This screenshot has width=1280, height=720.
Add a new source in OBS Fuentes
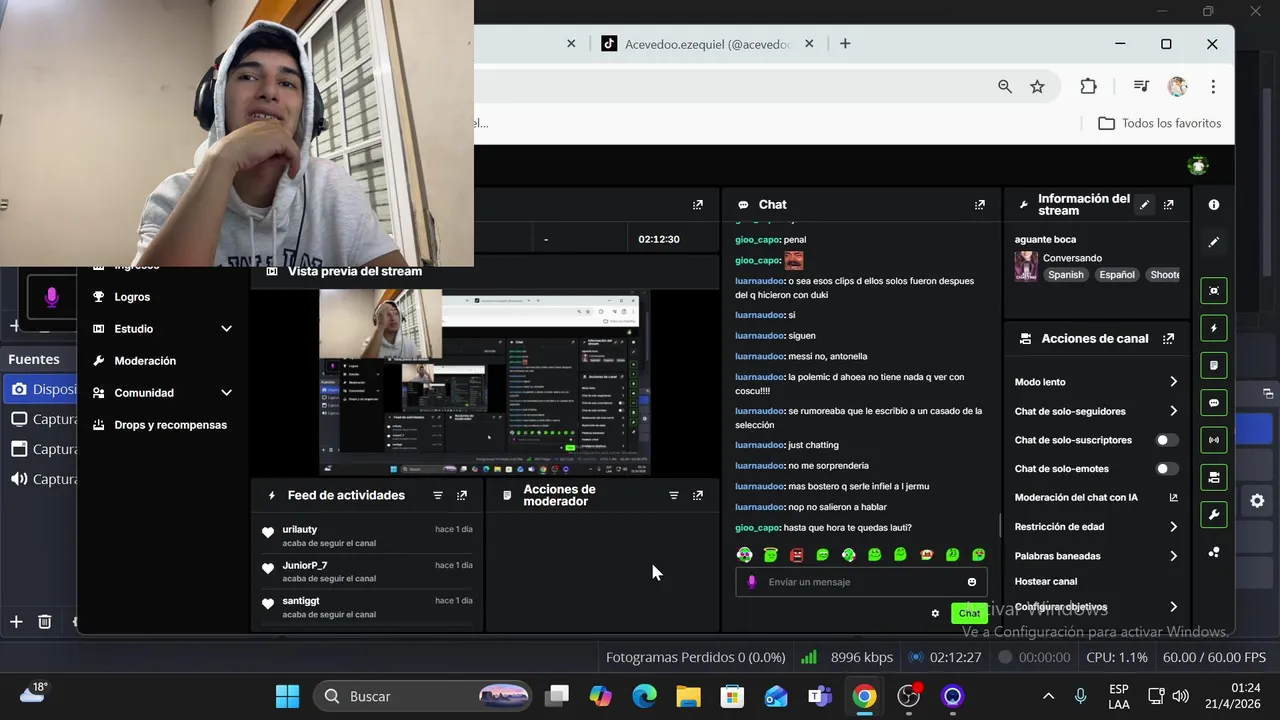16,622
